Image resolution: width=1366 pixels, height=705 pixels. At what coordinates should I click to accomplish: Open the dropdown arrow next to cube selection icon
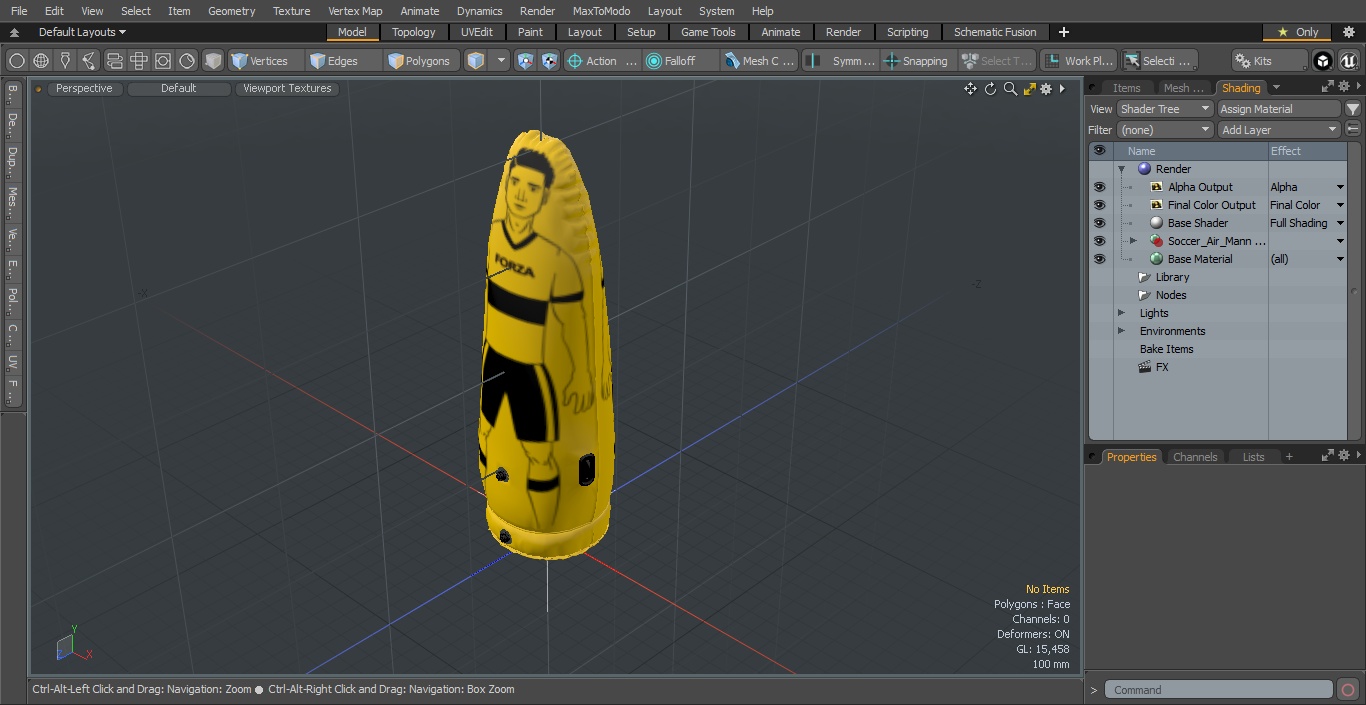[x=501, y=61]
